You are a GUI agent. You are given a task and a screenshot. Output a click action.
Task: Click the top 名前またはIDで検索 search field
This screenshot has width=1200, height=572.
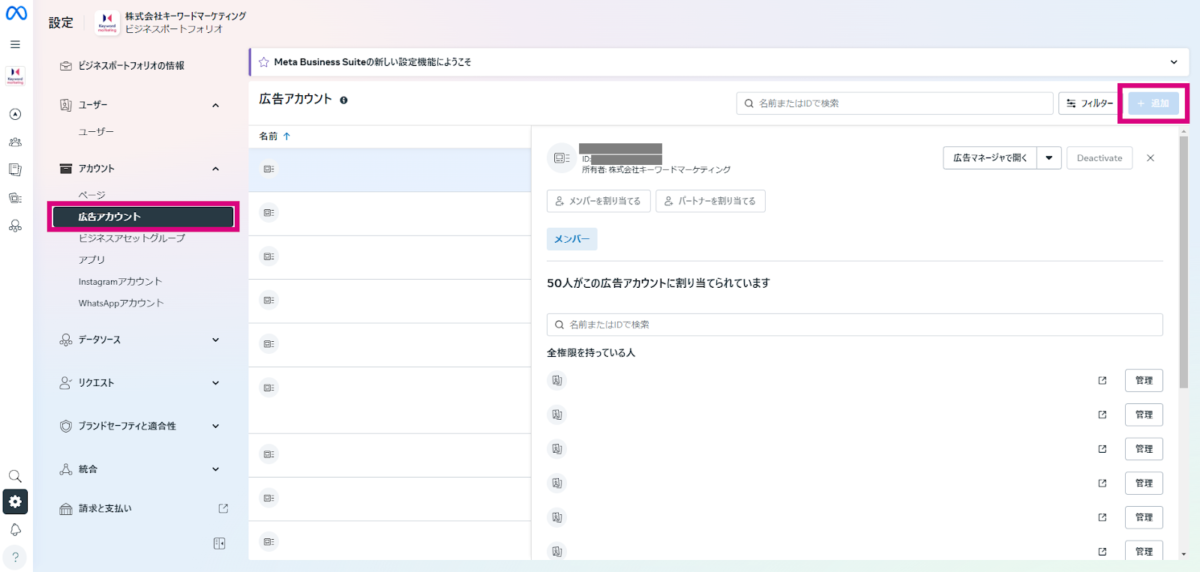(x=895, y=103)
